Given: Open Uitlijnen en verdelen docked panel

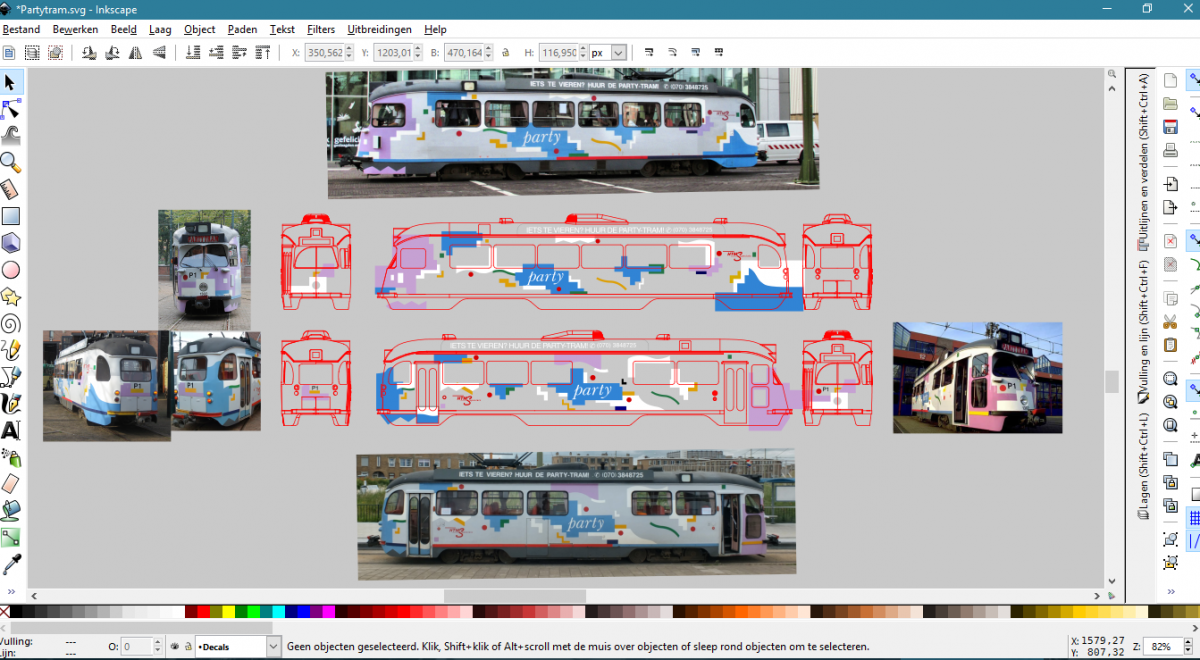Looking at the screenshot, I should coord(1142,160).
